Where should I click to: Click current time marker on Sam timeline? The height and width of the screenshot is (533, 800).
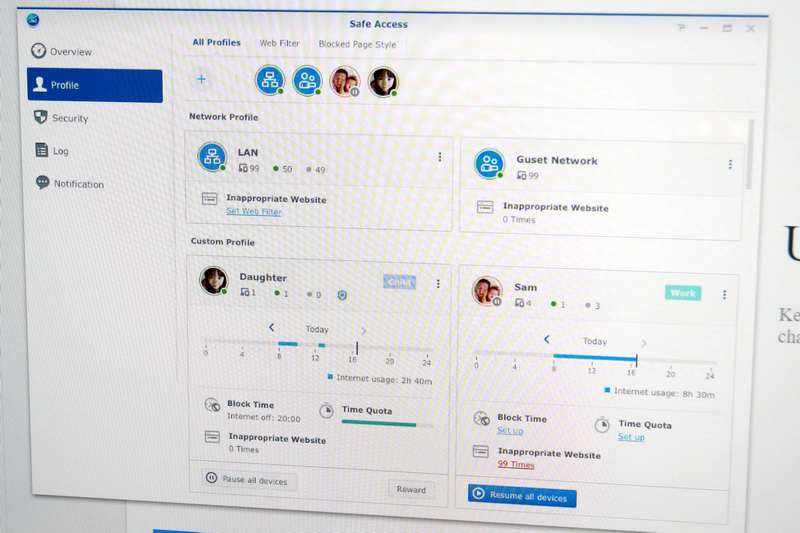[637, 360]
